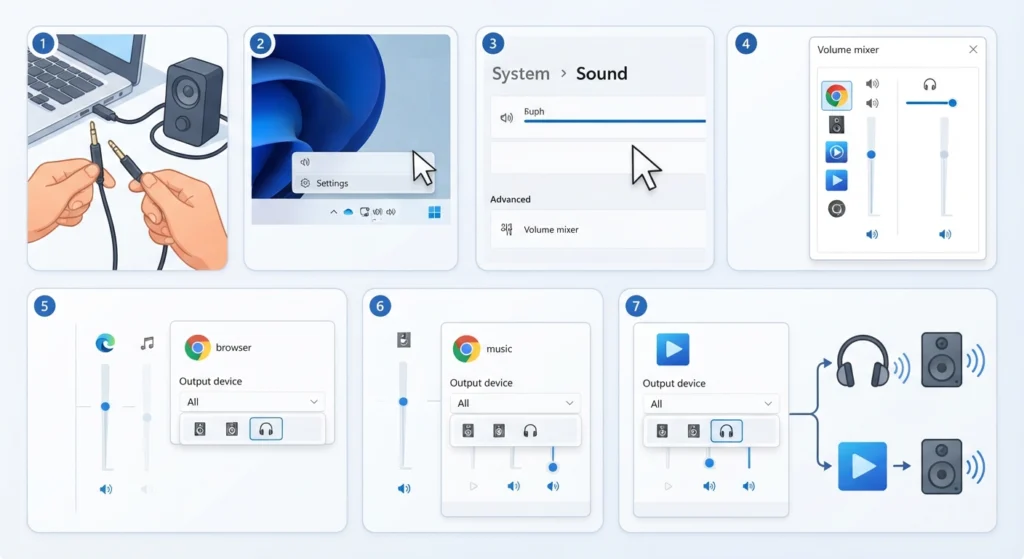Screen dimensions: 1024x559
Task: Click the mixer icon beside Volume mixer
Action: pyautogui.click(x=507, y=229)
